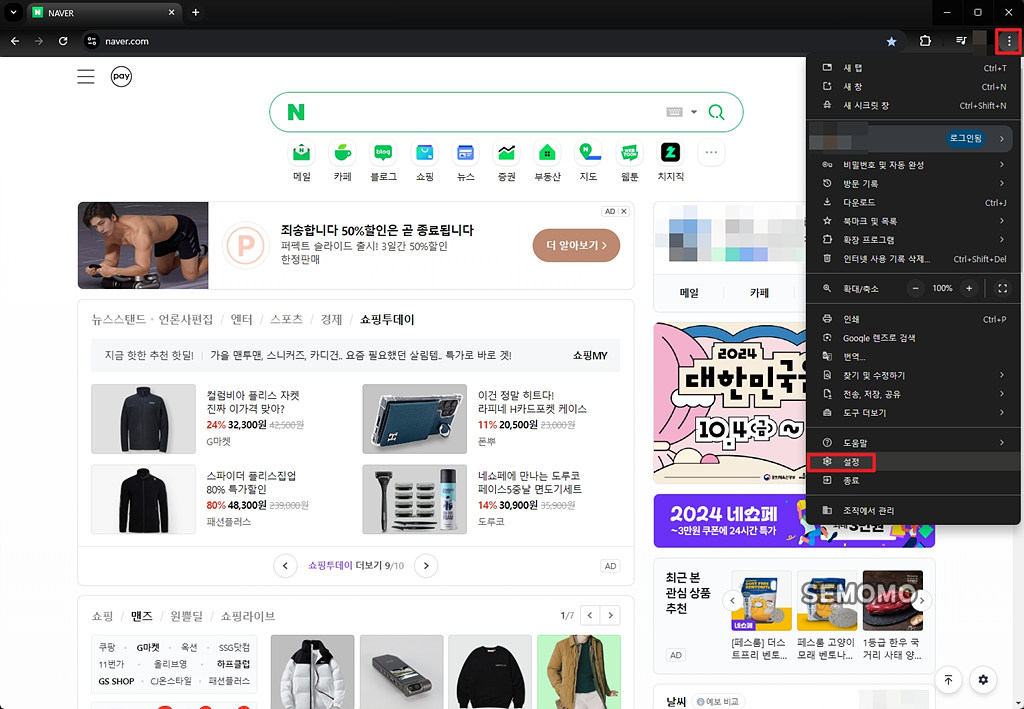Click the naver.com address bar
Screen dimensions: 1024x709
(490, 41)
